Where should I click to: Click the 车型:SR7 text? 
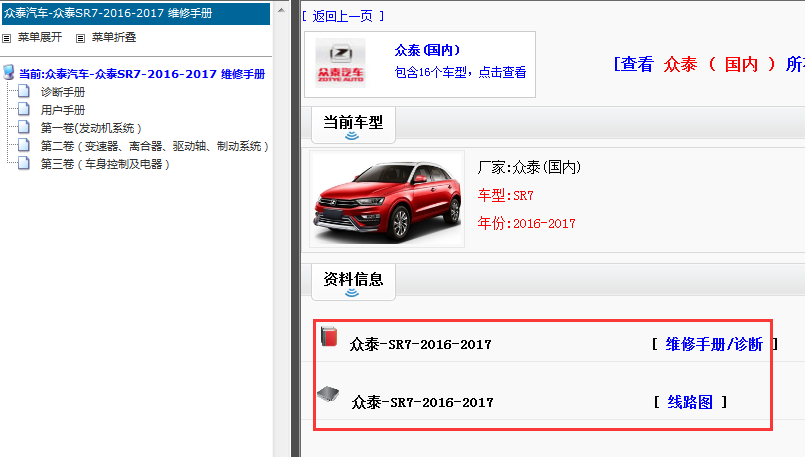pyautogui.click(x=506, y=195)
